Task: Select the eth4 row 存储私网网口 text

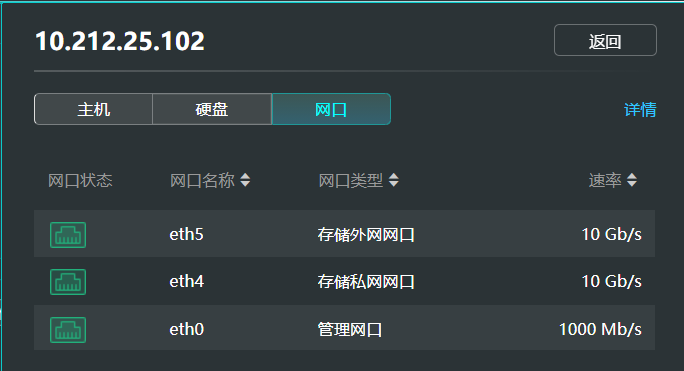Action: tap(366, 282)
